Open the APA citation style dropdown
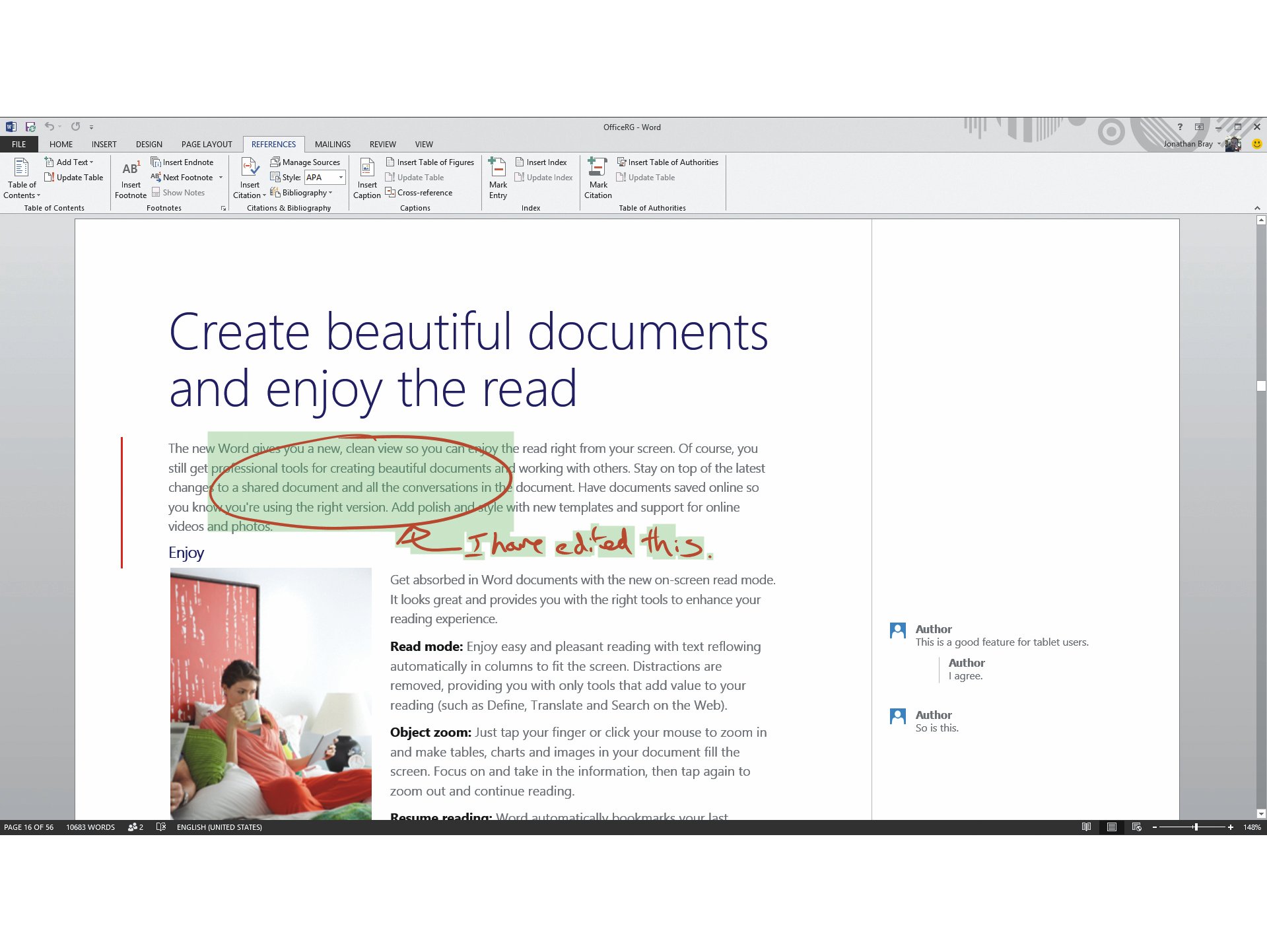The image size is (1267, 952). coord(341,177)
